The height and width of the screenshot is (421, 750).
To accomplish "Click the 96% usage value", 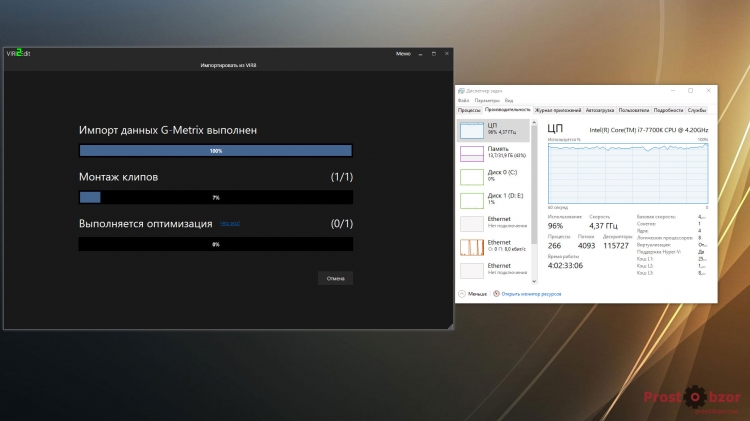I will coord(555,226).
